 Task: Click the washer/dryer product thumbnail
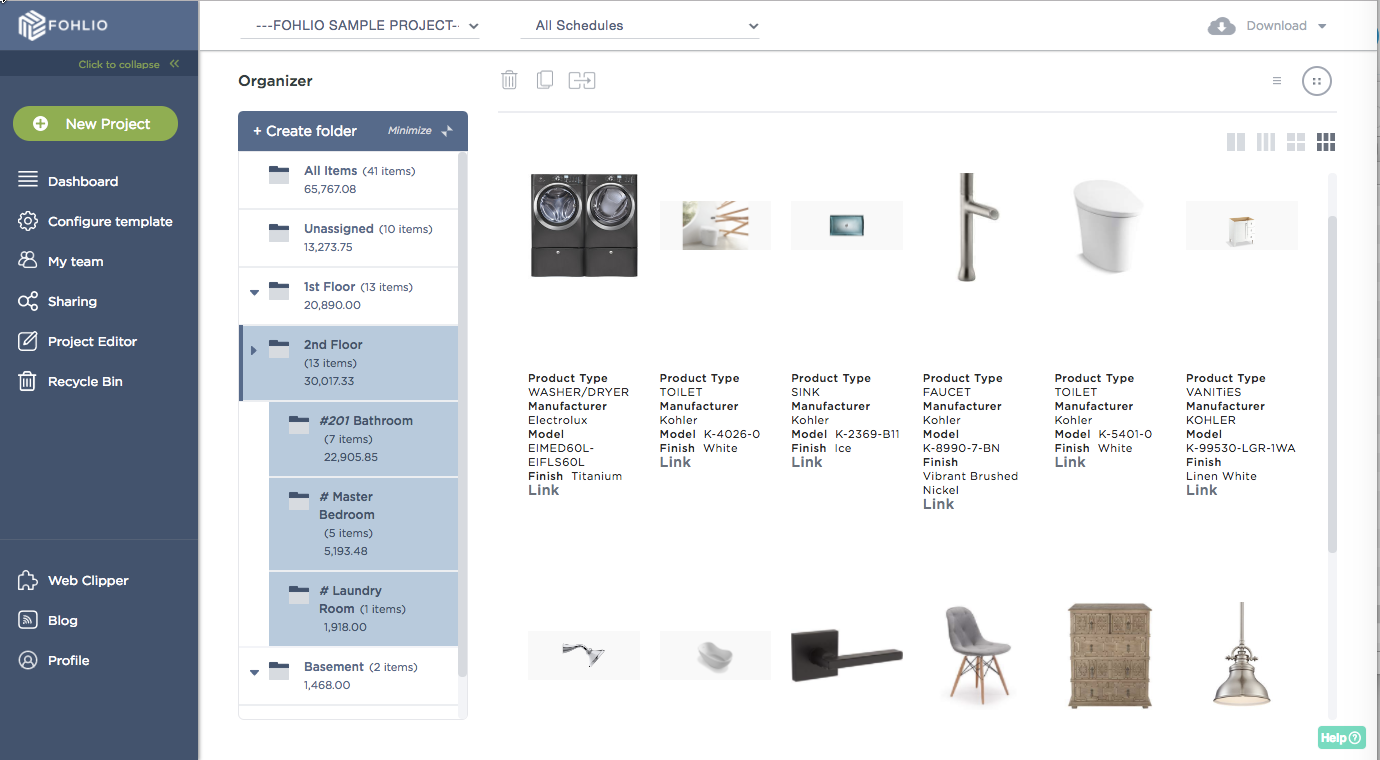click(583, 225)
